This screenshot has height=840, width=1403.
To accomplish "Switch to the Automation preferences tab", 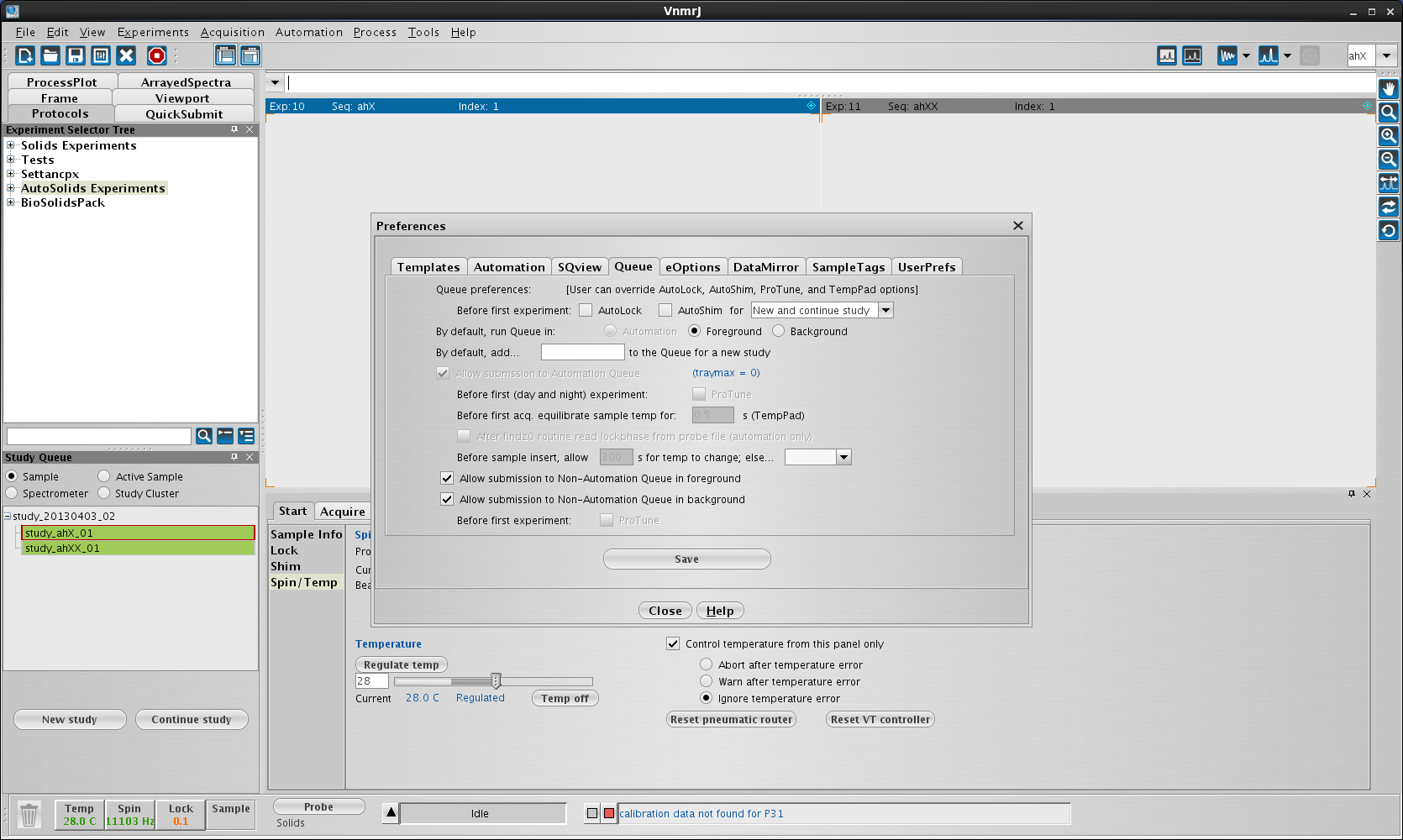I will click(x=509, y=267).
